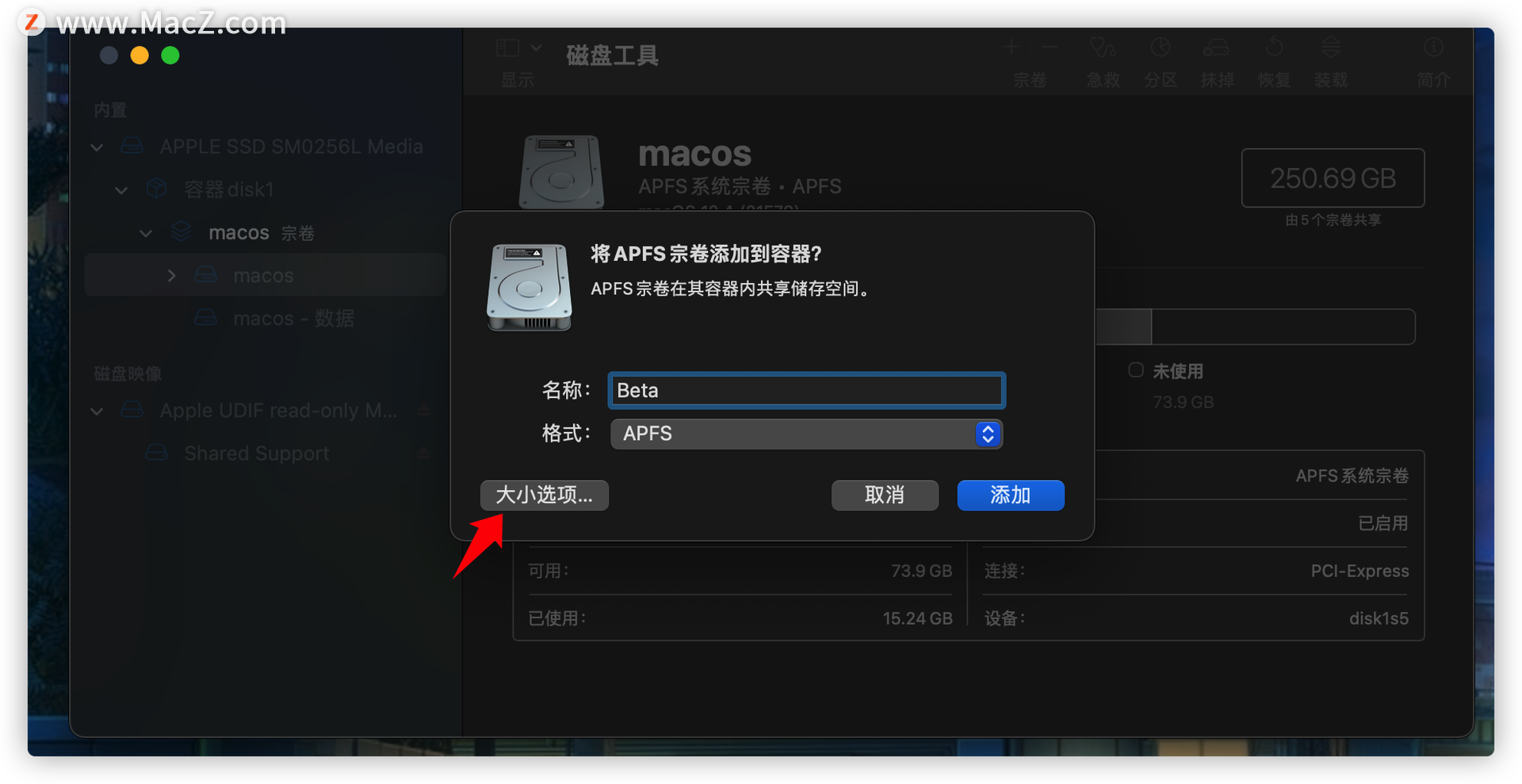This screenshot has height=784, width=1522.
Task: Collapse the Apple UDIF read-only disk image
Action: 97,411
